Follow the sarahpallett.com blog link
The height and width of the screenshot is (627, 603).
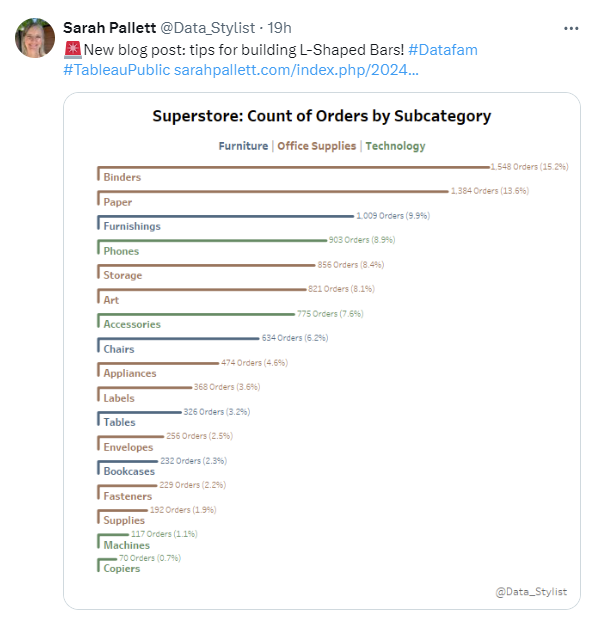pos(296,71)
